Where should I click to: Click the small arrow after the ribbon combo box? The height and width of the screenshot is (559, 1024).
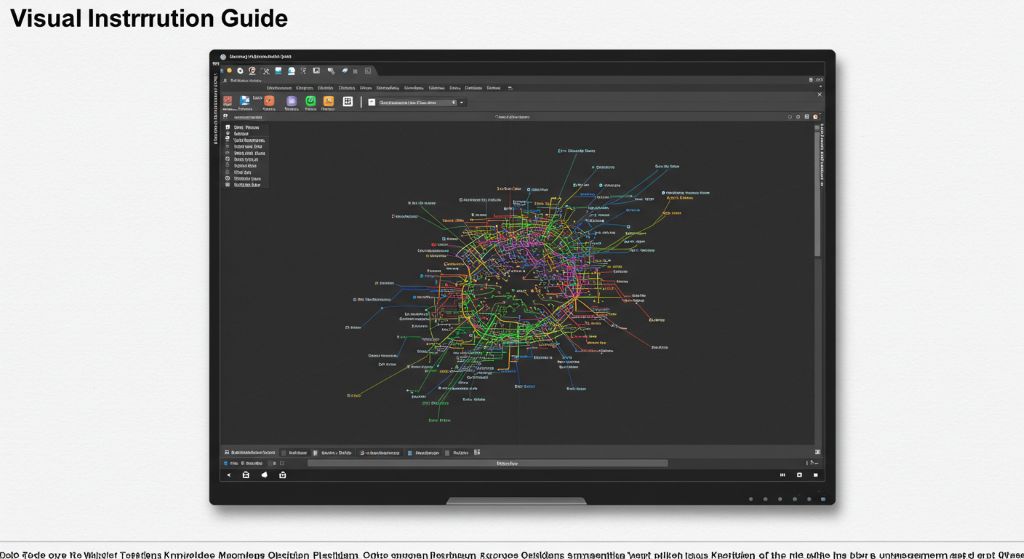point(462,102)
